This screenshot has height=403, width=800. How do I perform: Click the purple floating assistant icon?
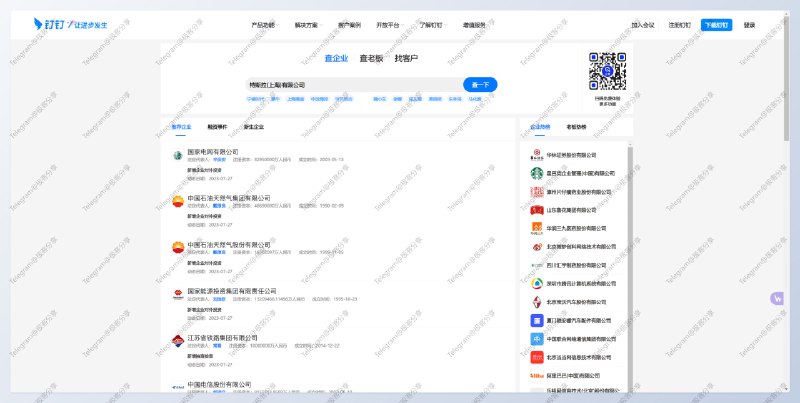pos(777,299)
